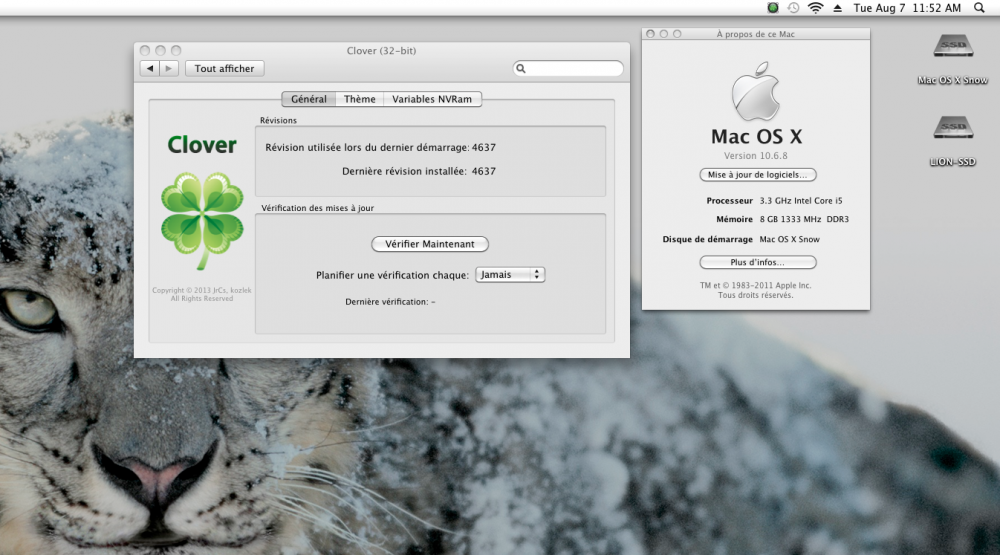Image resolution: width=1000 pixels, height=555 pixels.
Task: Click the date and time in the menu bar
Action: [x=907, y=8]
